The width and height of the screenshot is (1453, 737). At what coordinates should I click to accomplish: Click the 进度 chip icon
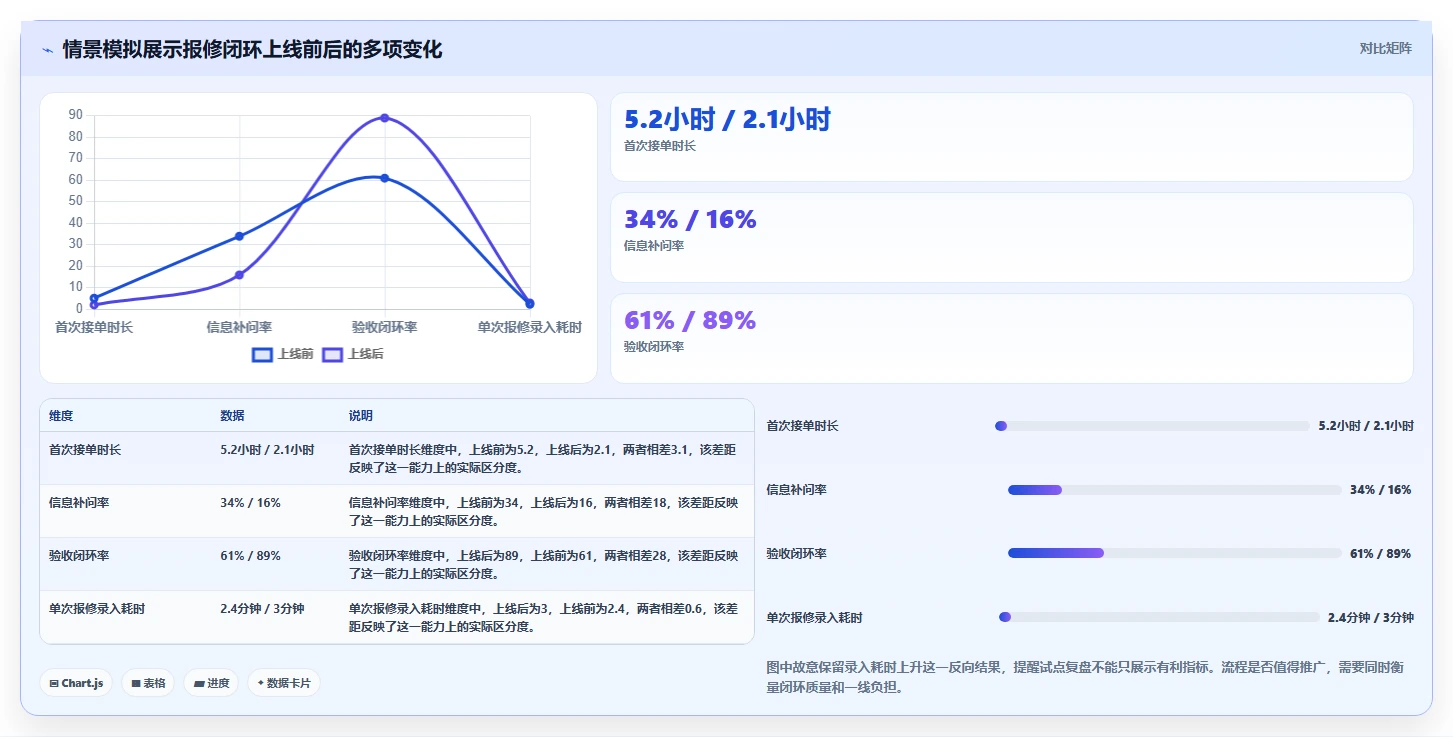pyautogui.click(x=199, y=683)
